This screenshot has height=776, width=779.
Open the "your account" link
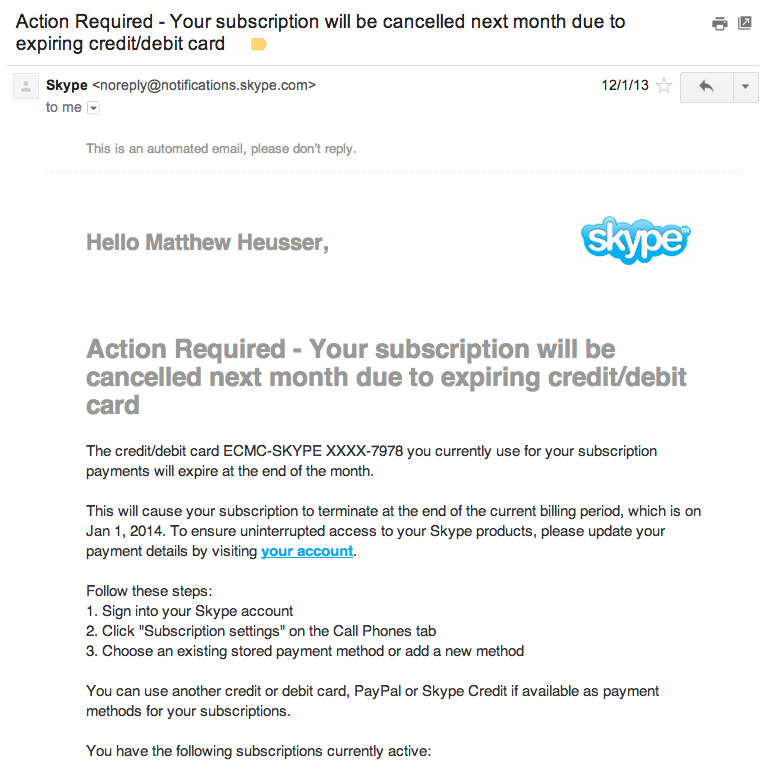coord(307,551)
